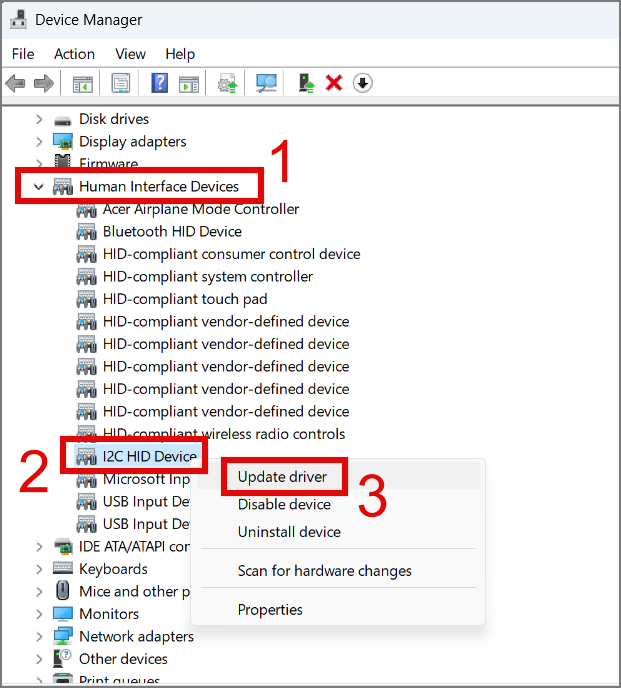Image resolution: width=621 pixels, height=688 pixels.
Task: Click Scan for hardware changes monitor icon
Action: coord(266,83)
